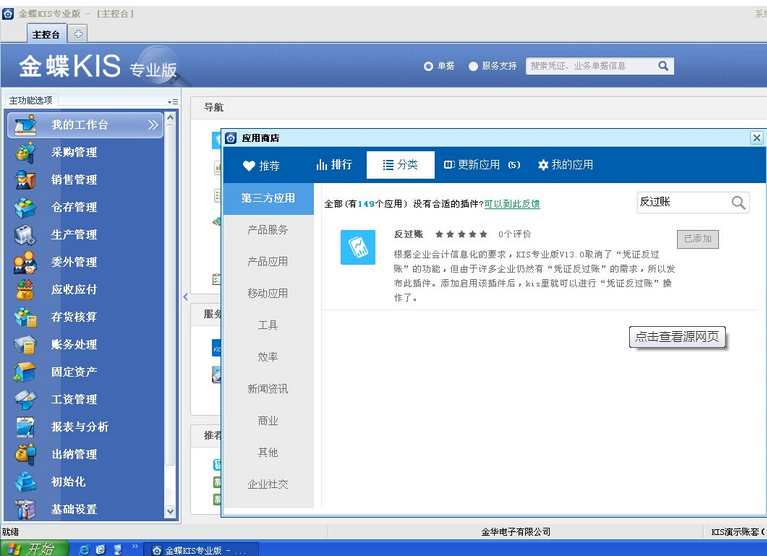
Task: Select 商业 category
Action: pos(268,421)
